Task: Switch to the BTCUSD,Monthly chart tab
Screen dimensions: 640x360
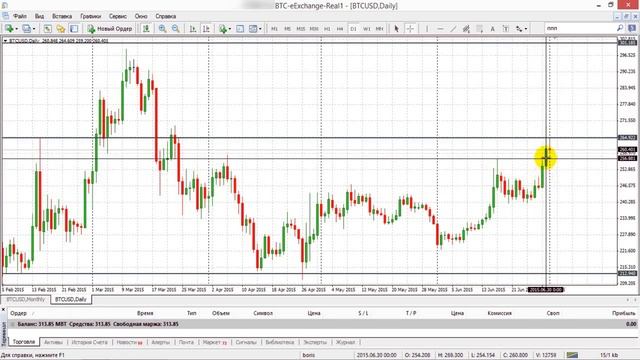Action: [26, 300]
